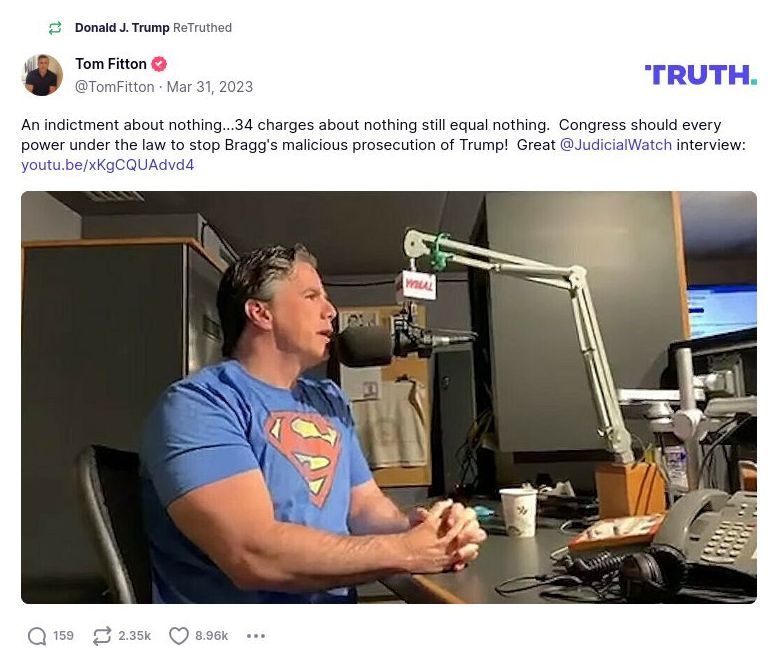Open the radio studio photo attachment
The height and width of the screenshot is (666, 778).
point(389,398)
